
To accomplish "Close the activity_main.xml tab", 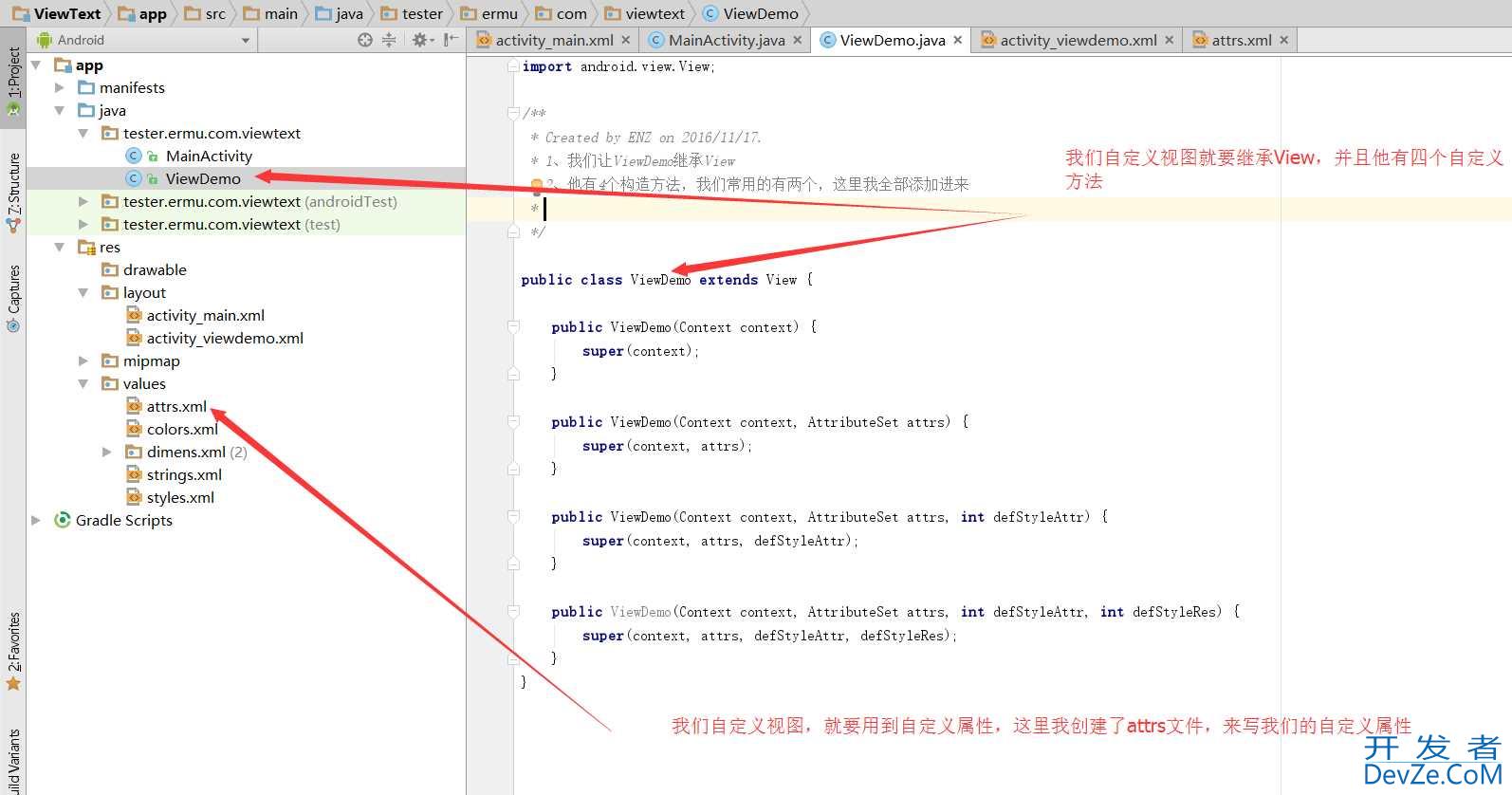I will coord(625,40).
